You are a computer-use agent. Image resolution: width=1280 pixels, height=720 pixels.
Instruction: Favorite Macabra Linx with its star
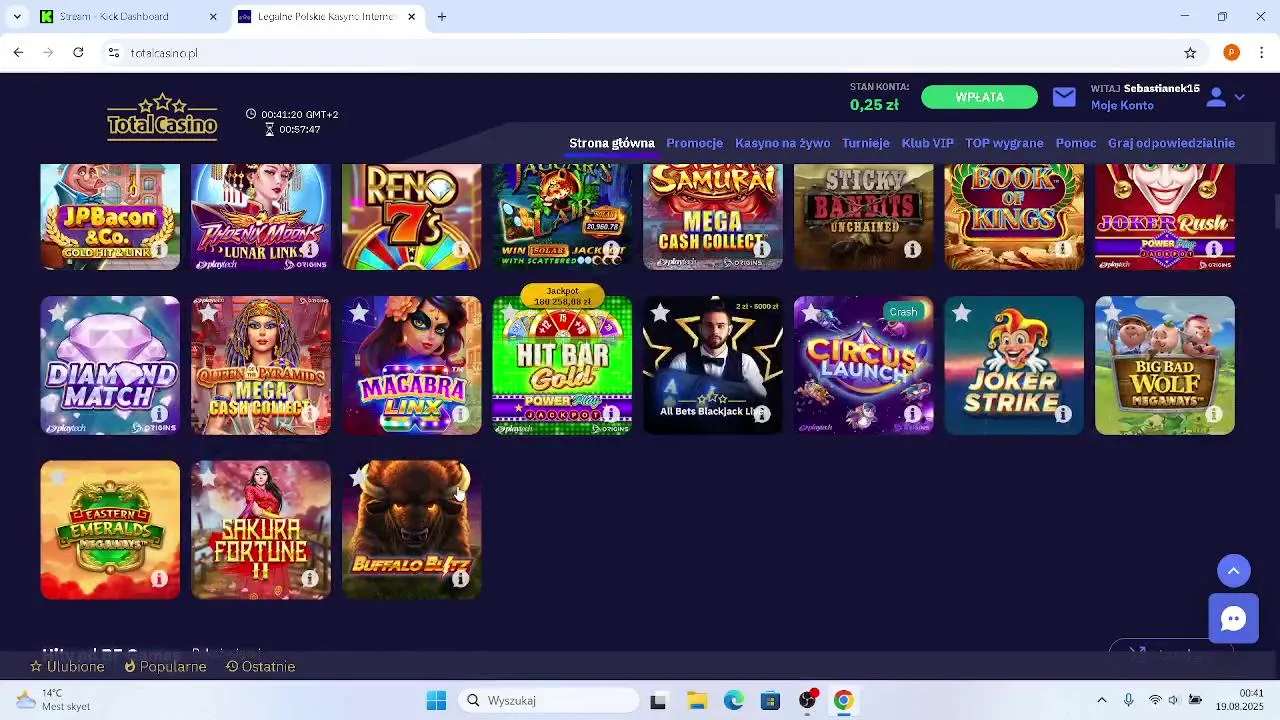click(359, 314)
